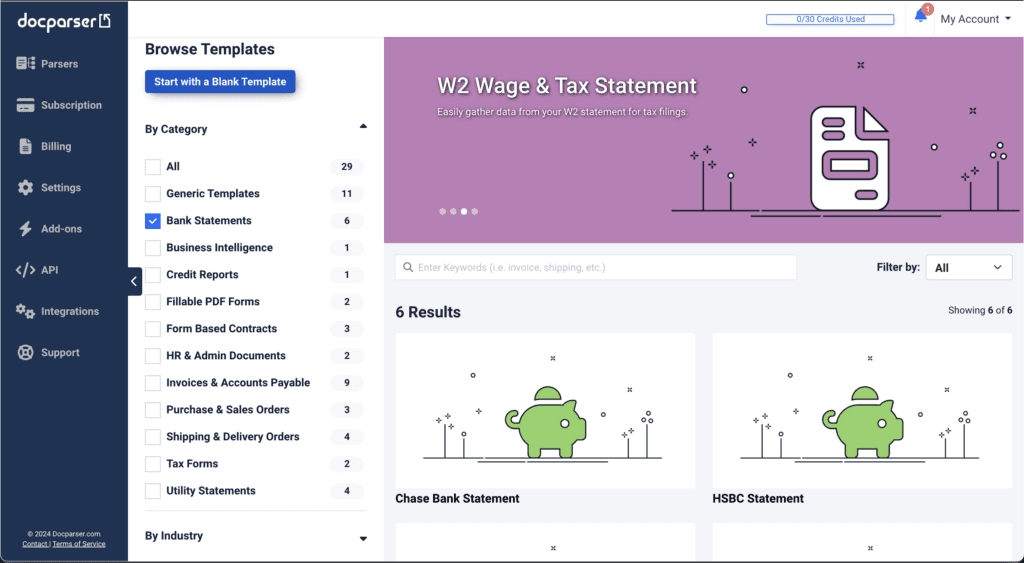Collapse the sidebar with the arrow tab
The height and width of the screenshot is (563, 1024).
point(134,282)
